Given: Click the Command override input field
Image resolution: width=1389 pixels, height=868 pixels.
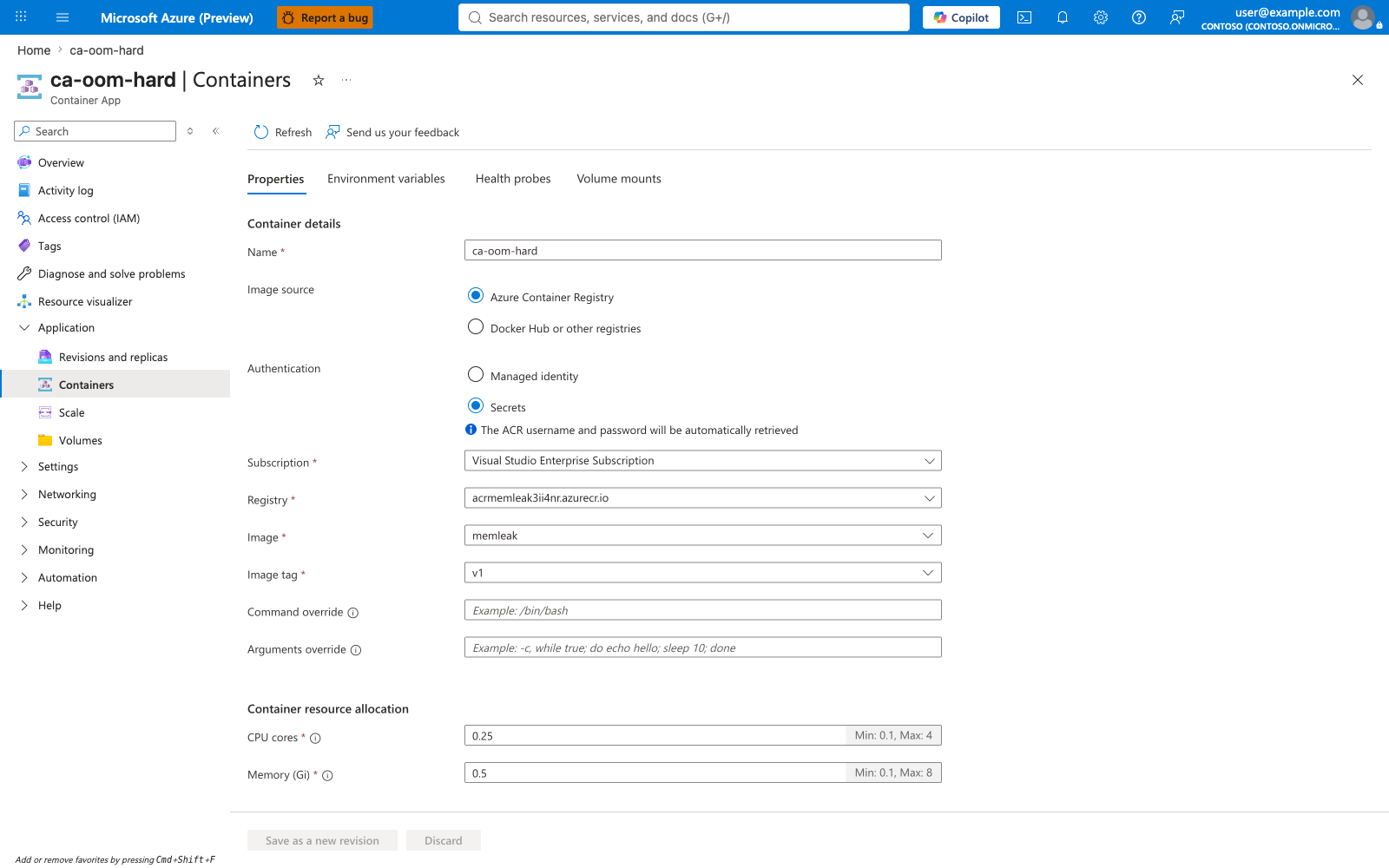Looking at the screenshot, I should 703,610.
